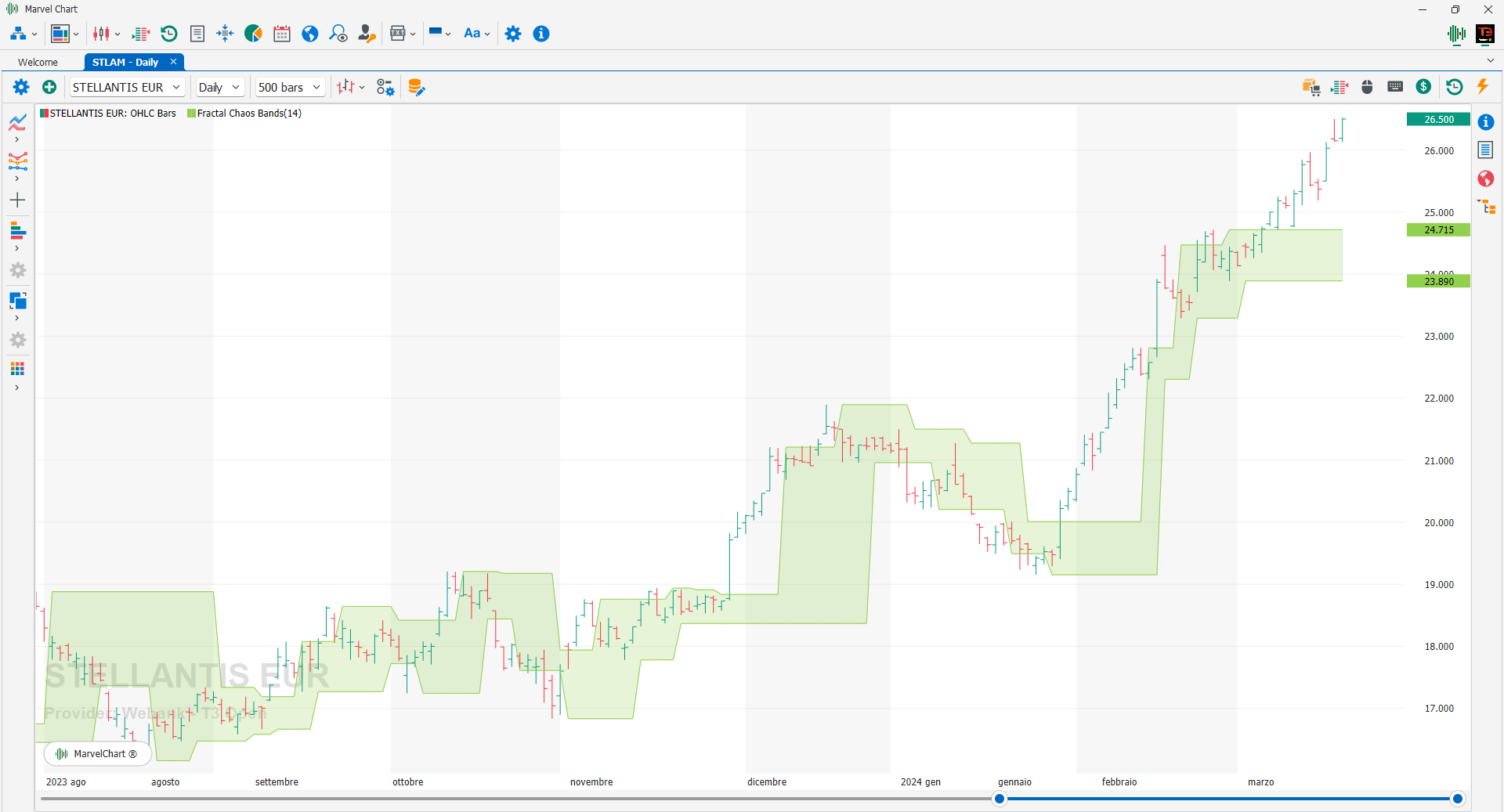1504x812 pixels.
Task: Open the main settings gear in top toolbar
Action: pyautogui.click(x=513, y=34)
